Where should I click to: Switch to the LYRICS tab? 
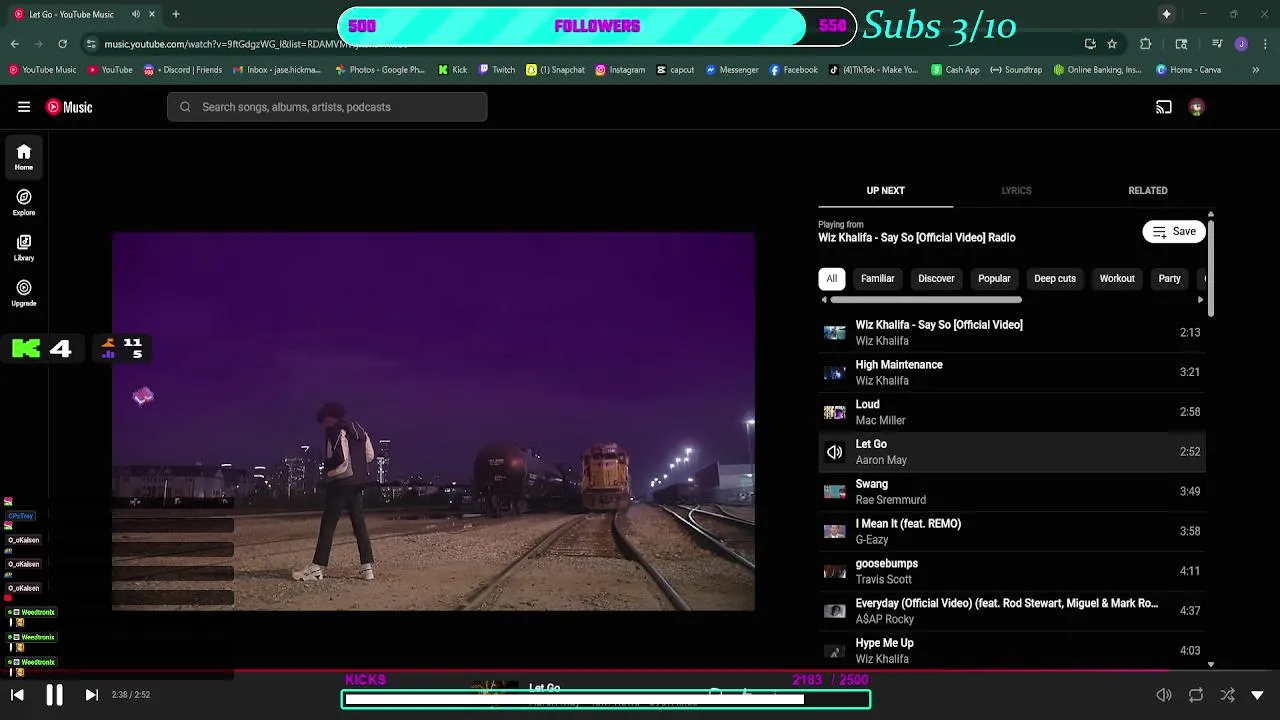coord(1016,190)
